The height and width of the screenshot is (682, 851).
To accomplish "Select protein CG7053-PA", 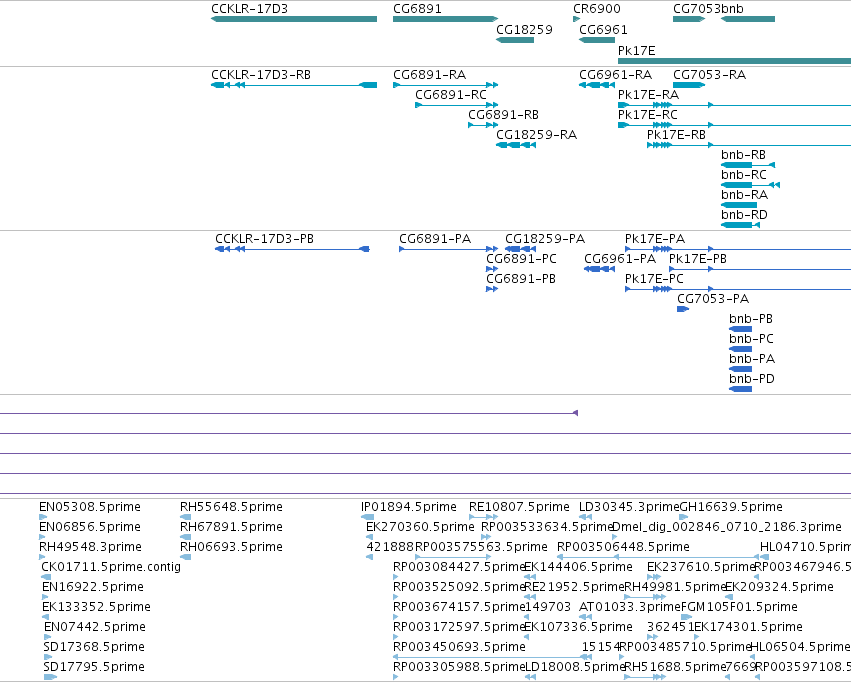I will tap(683, 309).
